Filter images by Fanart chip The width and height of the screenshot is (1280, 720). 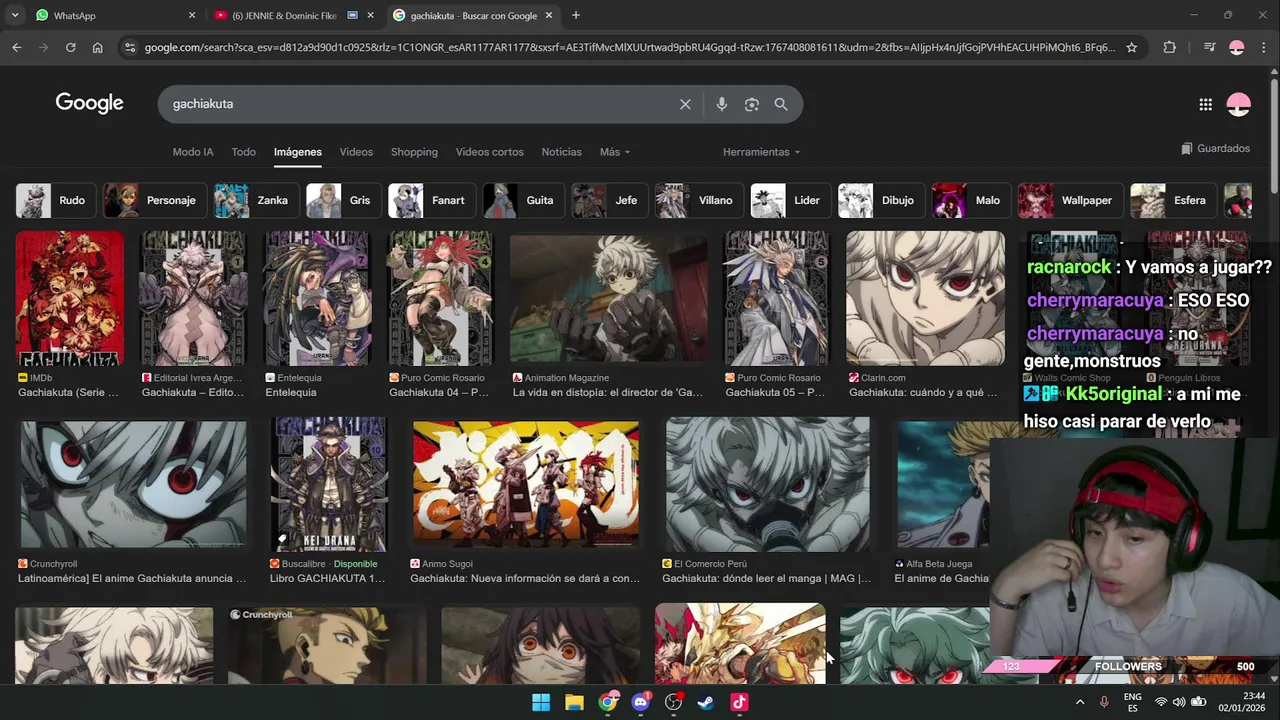tap(431, 200)
